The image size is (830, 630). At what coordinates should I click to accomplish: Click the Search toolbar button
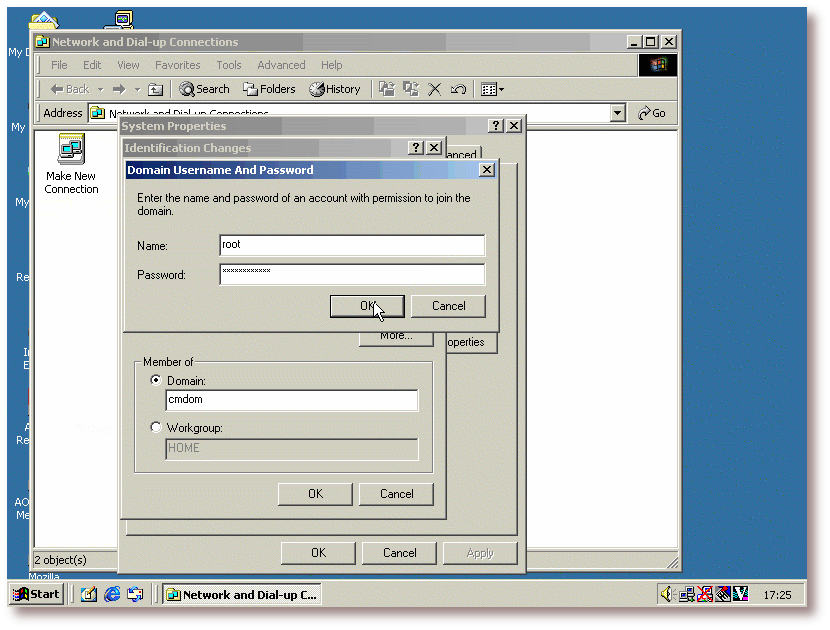tap(204, 89)
